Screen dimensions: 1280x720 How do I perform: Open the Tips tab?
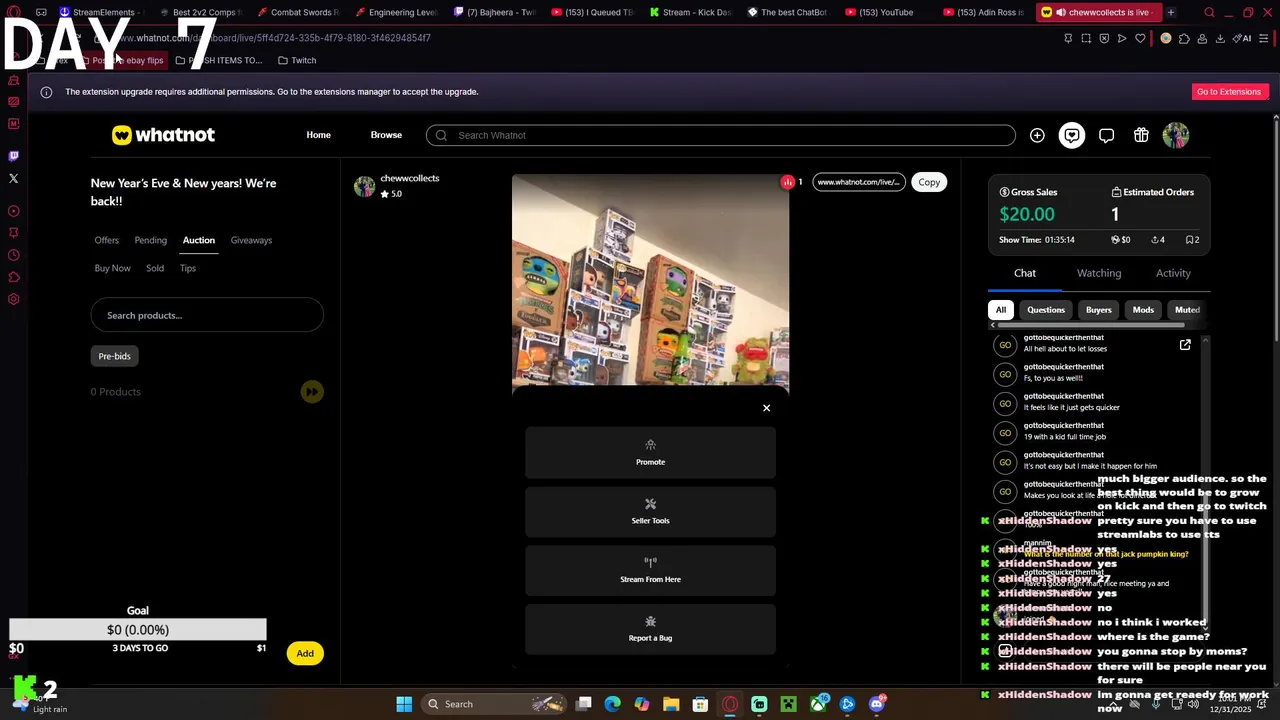(188, 268)
